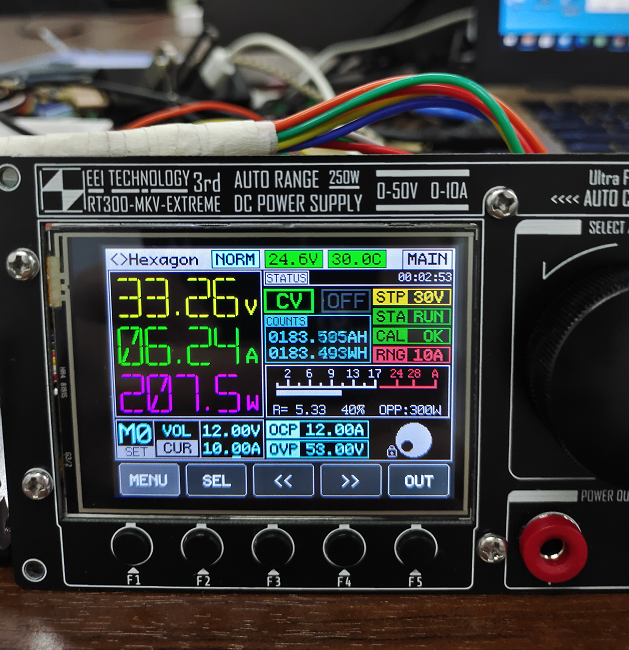Viewport: 629px width, 650px height.
Task: Tap the 0183.505AH counter value
Action: (x=318, y=337)
